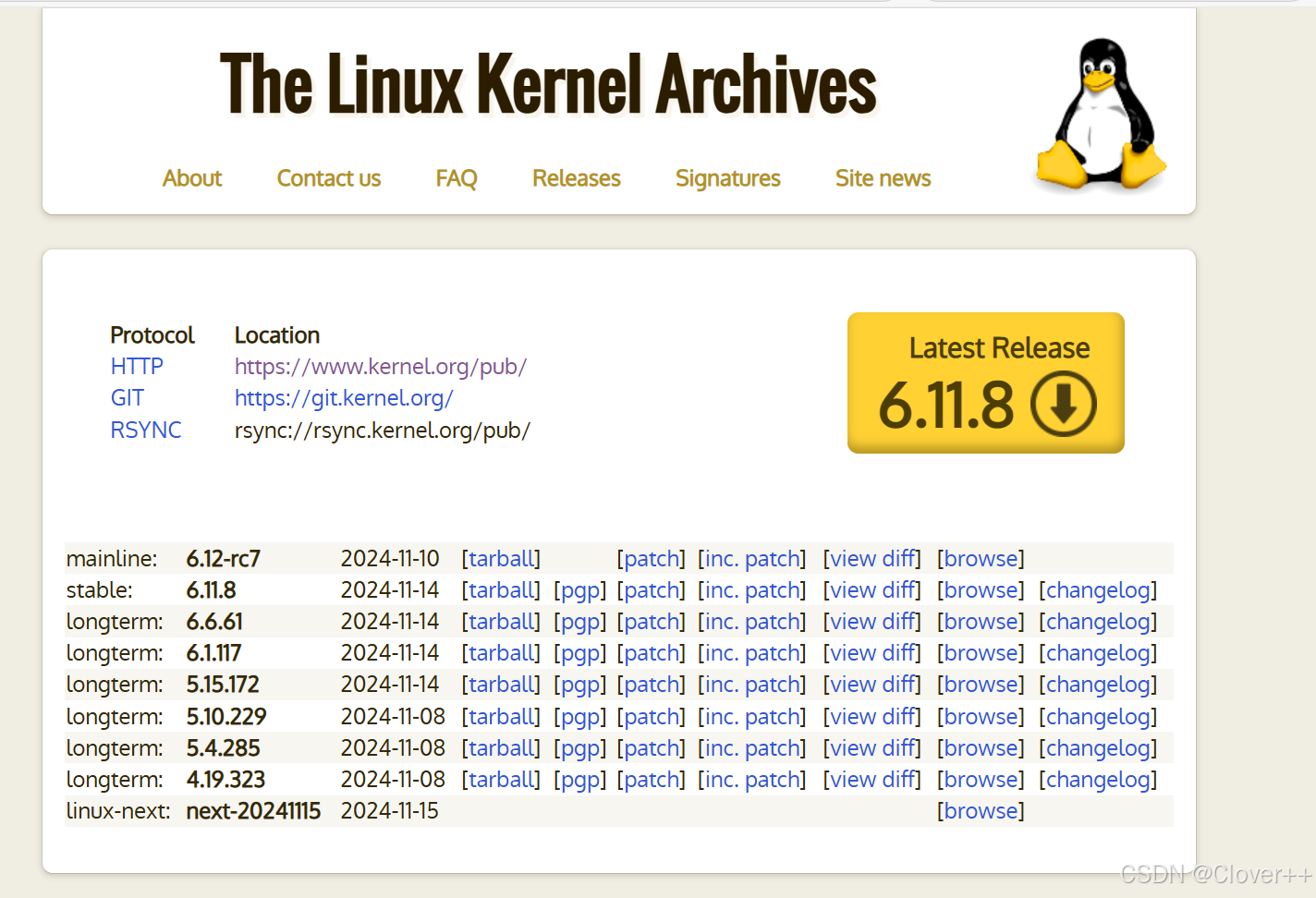Open patch link for stable 6.11.8

(x=652, y=590)
